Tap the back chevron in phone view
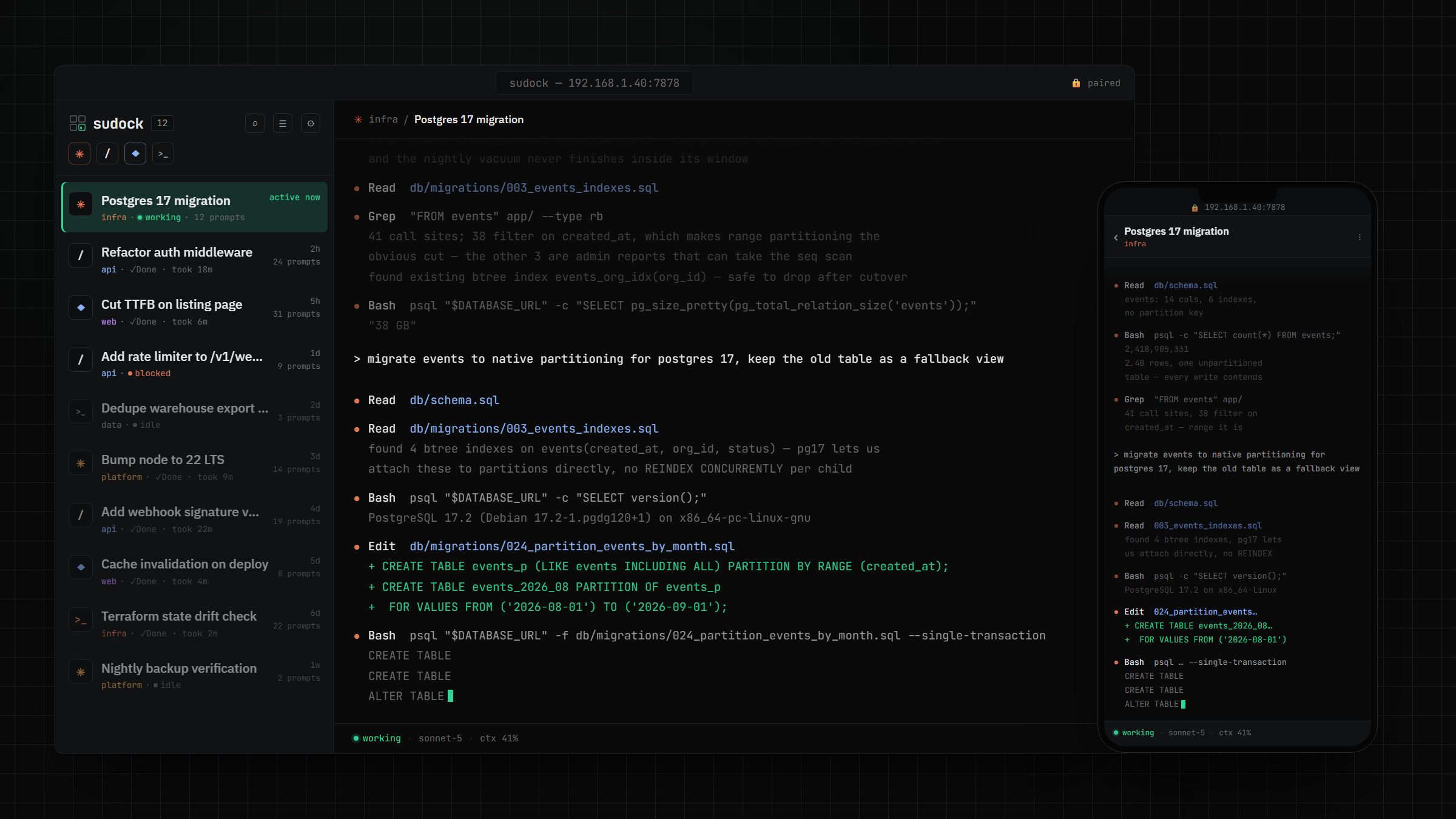 pyautogui.click(x=1116, y=237)
